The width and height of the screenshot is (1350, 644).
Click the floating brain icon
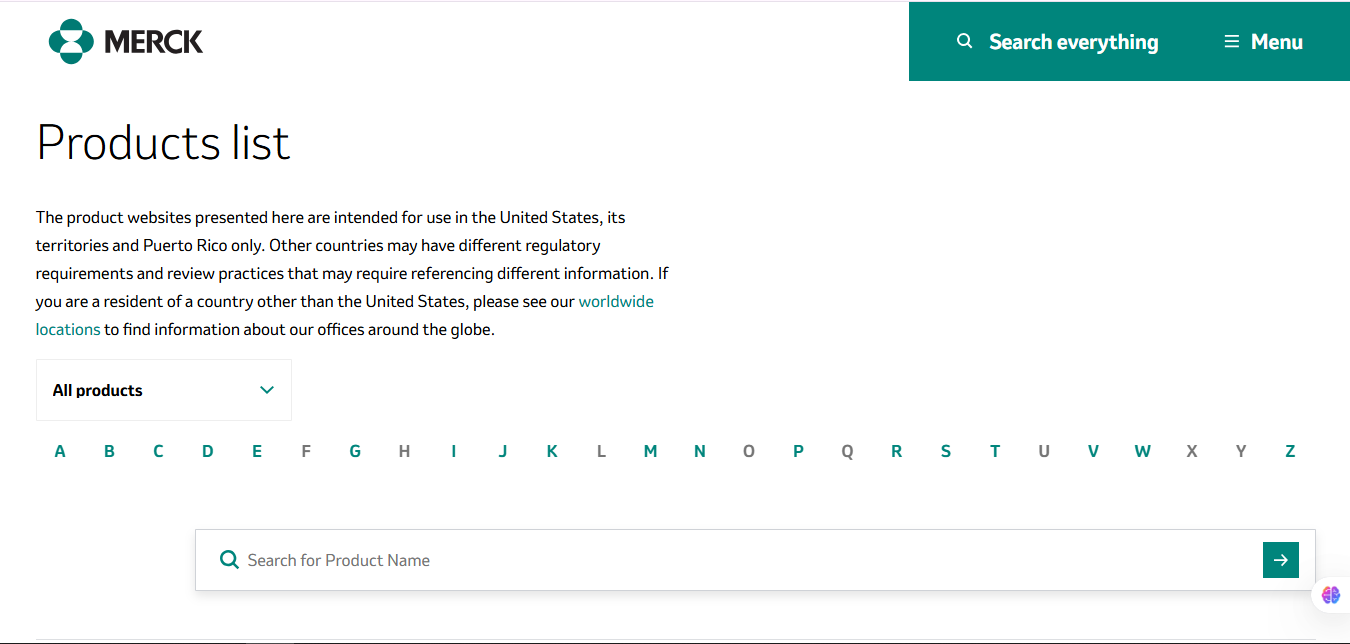(x=1330, y=595)
